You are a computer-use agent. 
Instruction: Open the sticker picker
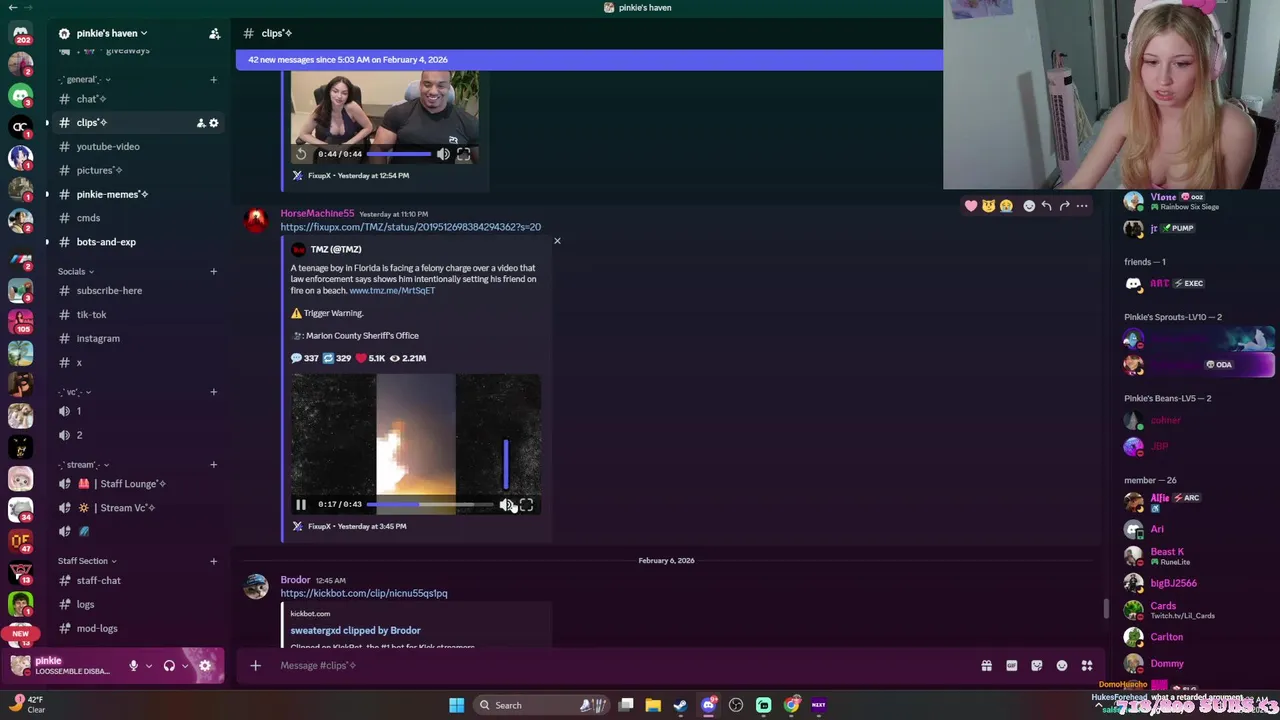pyautogui.click(x=1036, y=665)
